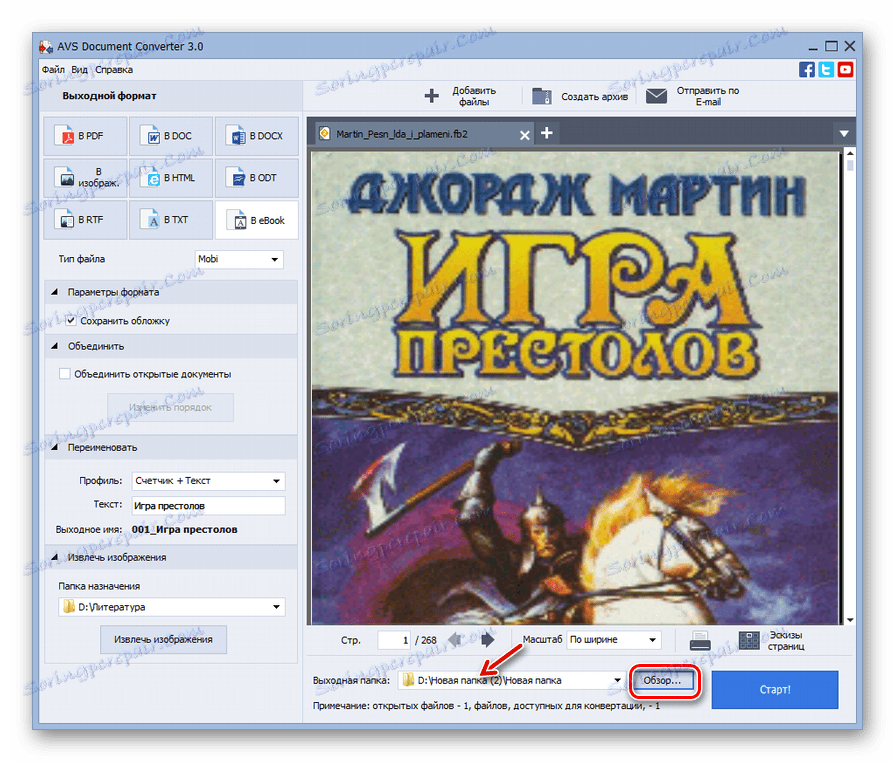Open the Масштаб По ширине dropdown

614,640
